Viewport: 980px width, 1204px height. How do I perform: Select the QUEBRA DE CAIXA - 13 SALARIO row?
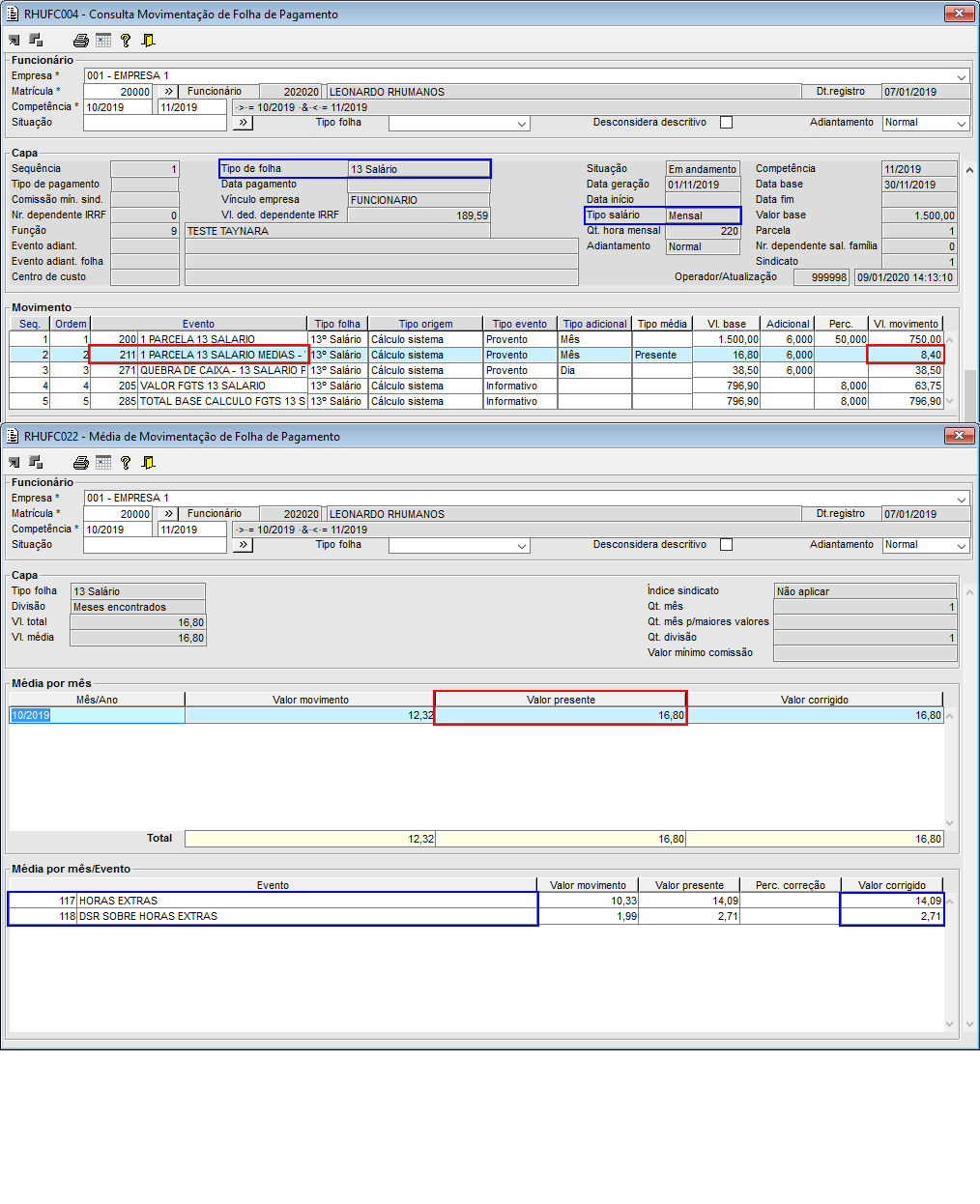pyautogui.click(x=476, y=370)
